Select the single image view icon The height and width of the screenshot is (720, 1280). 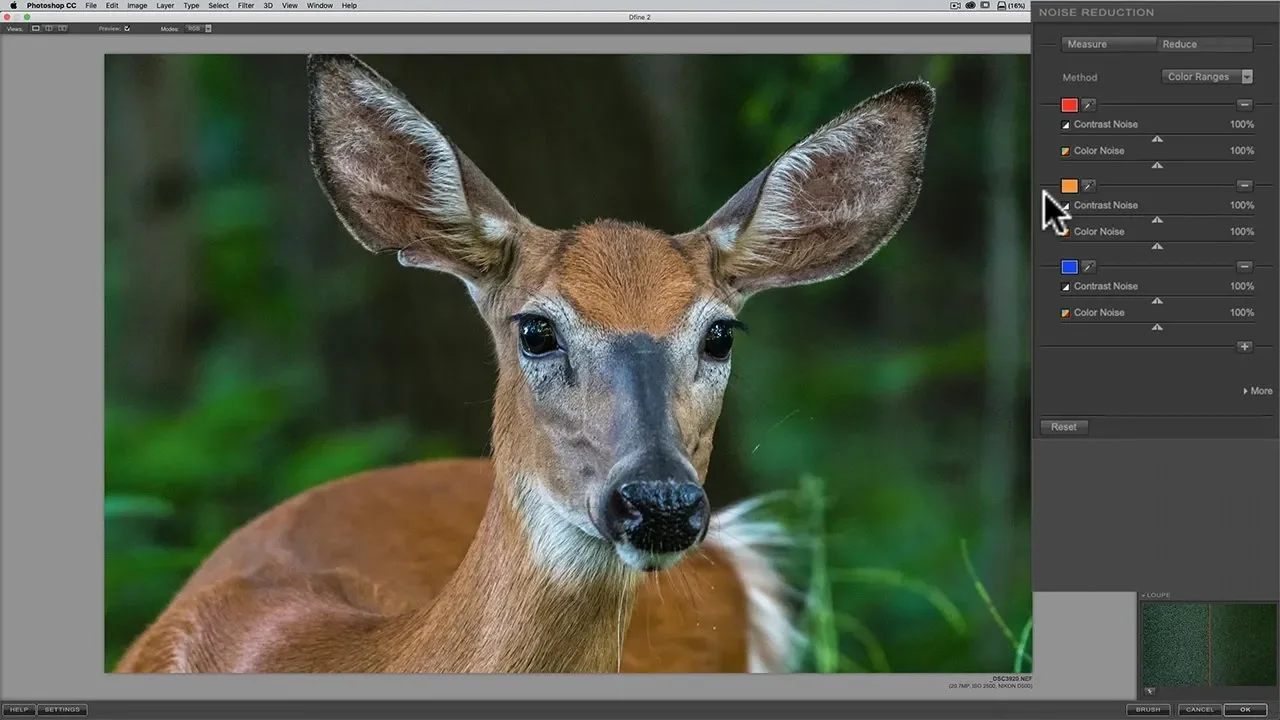[36, 28]
